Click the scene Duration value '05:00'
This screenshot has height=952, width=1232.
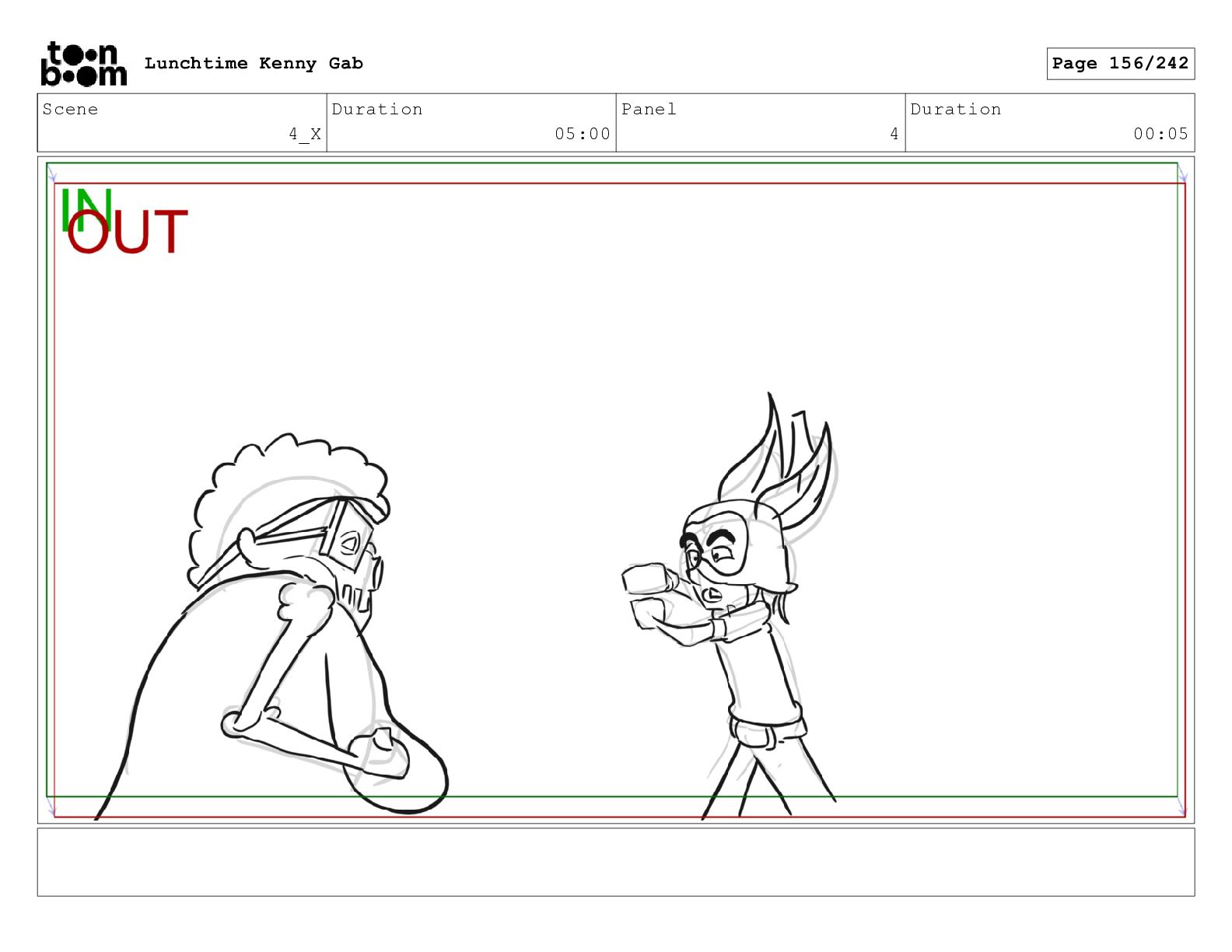pyautogui.click(x=583, y=134)
